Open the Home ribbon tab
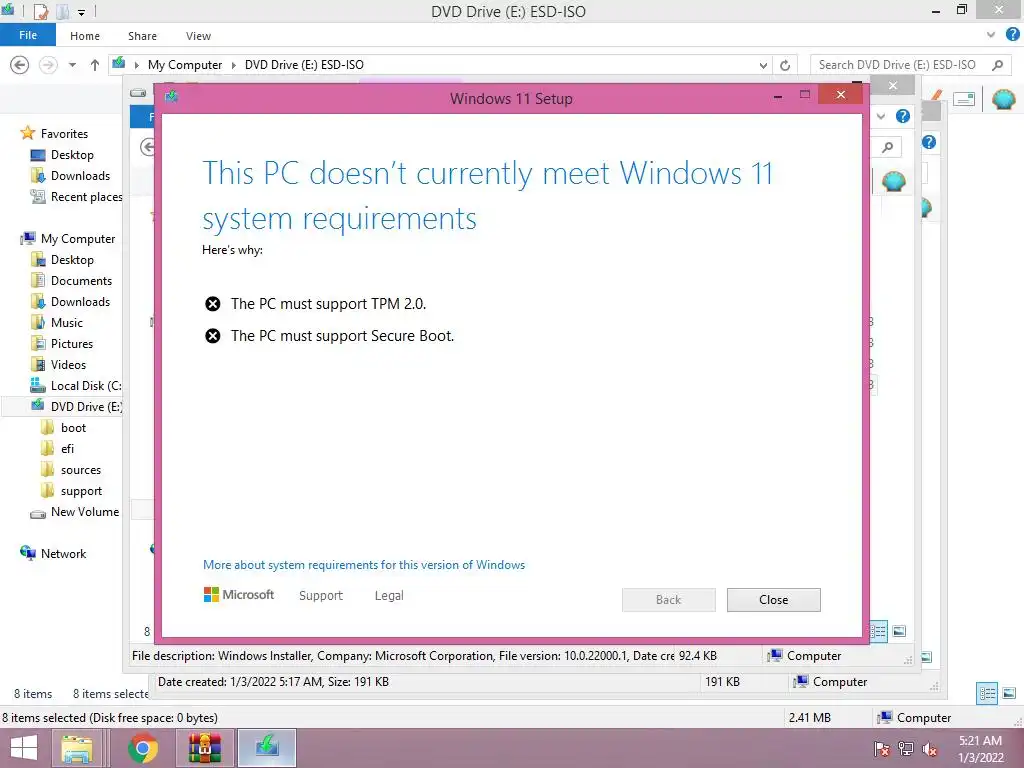The width and height of the screenshot is (1024, 768). tap(85, 36)
